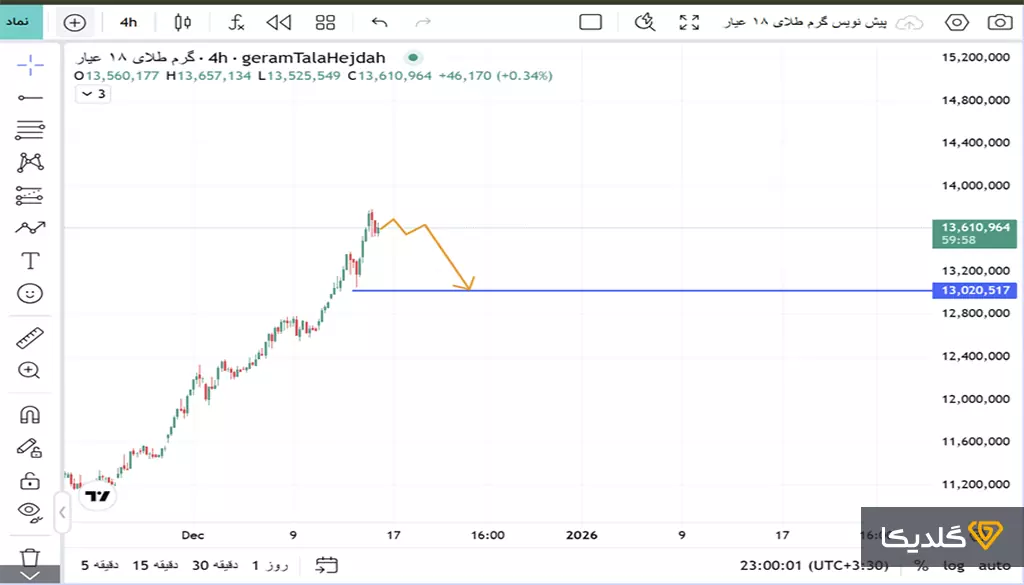The height and width of the screenshot is (585, 1024).
Task: Click the نماد symbol button
Action: tap(21, 21)
